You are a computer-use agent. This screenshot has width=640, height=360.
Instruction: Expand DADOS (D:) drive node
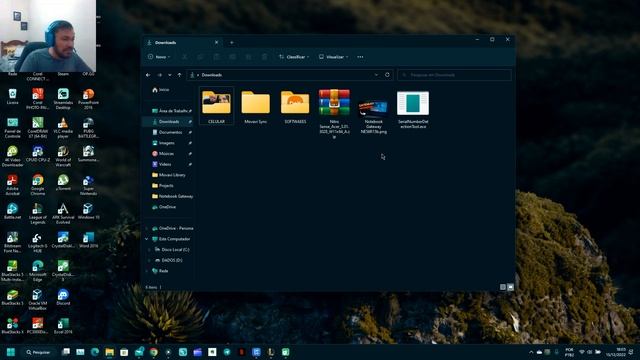coord(150,260)
